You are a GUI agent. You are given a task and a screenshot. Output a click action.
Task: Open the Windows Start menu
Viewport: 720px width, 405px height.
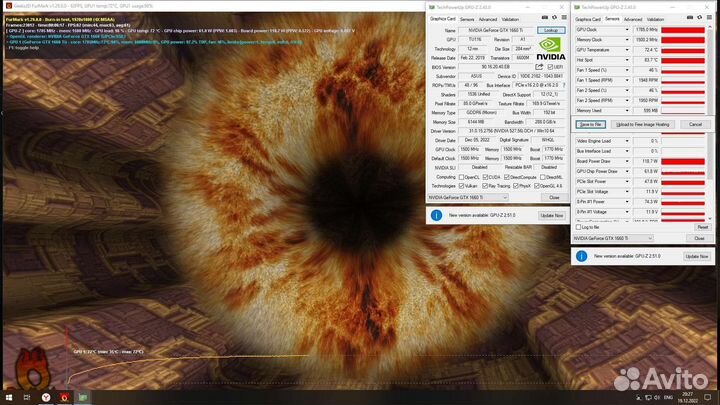[8, 397]
